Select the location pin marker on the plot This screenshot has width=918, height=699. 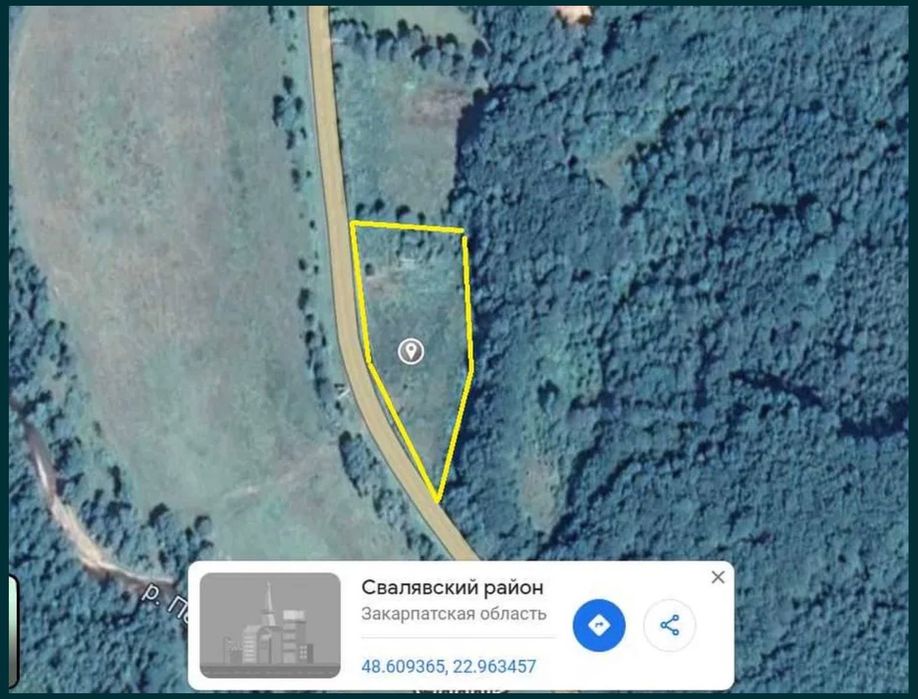411,351
